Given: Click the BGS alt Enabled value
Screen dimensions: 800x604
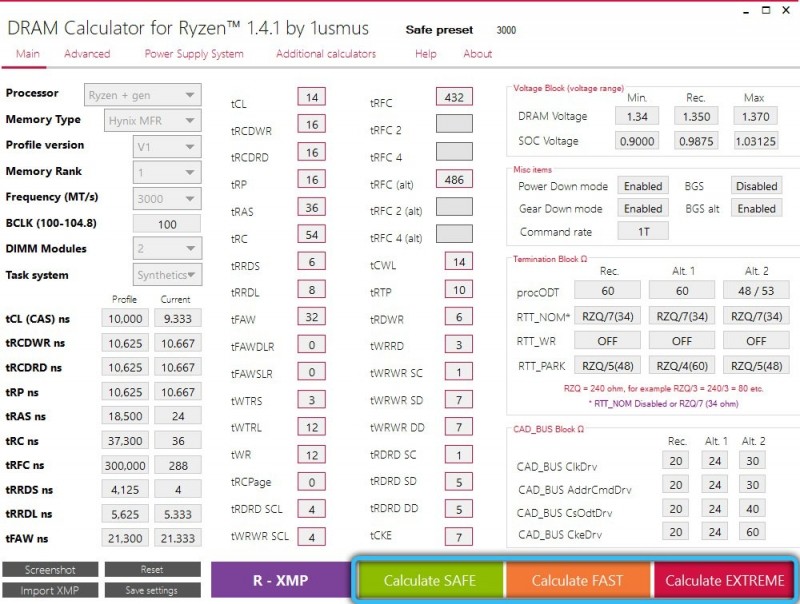Looking at the screenshot, I should pos(756,209).
